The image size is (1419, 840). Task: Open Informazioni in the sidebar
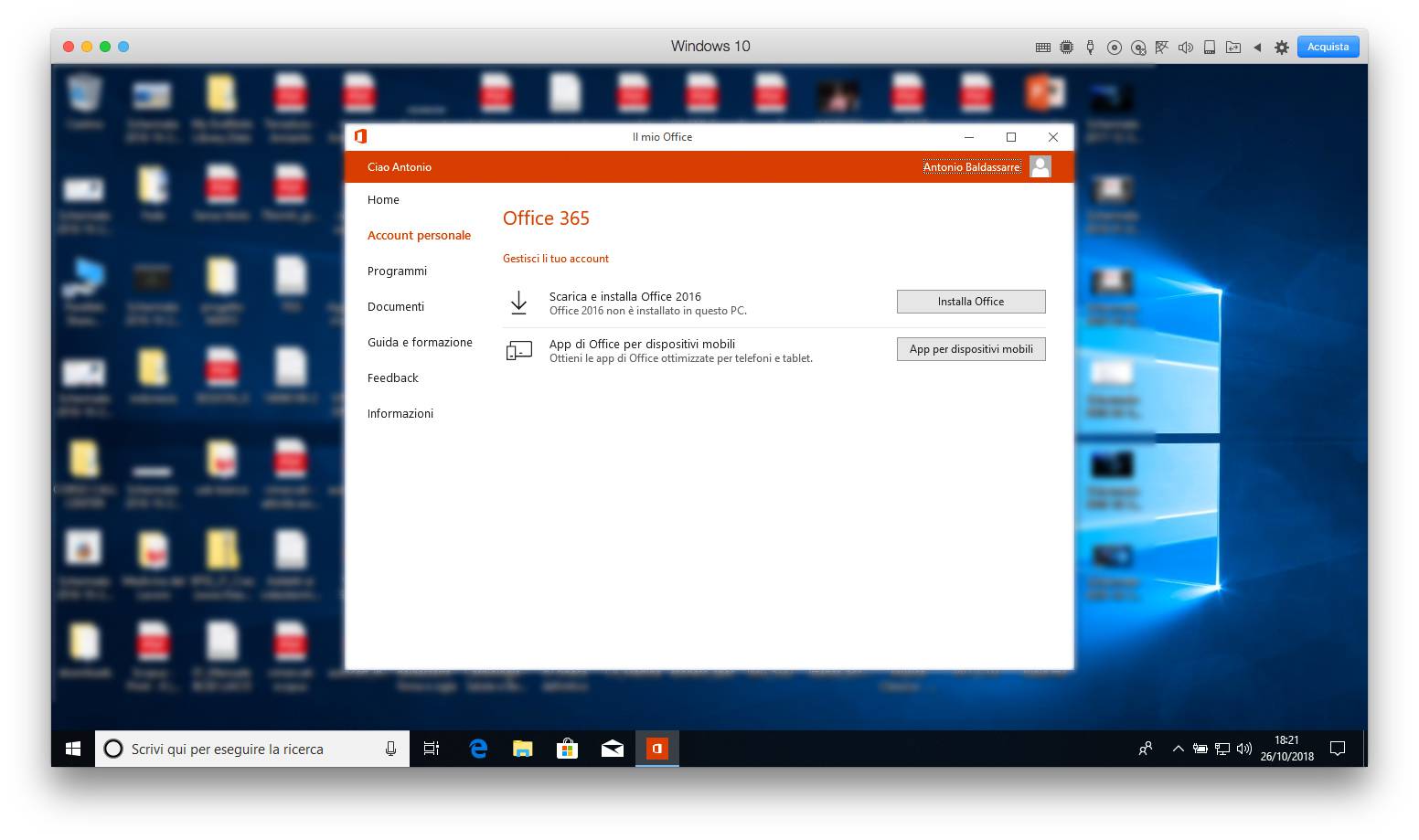tap(400, 414)
